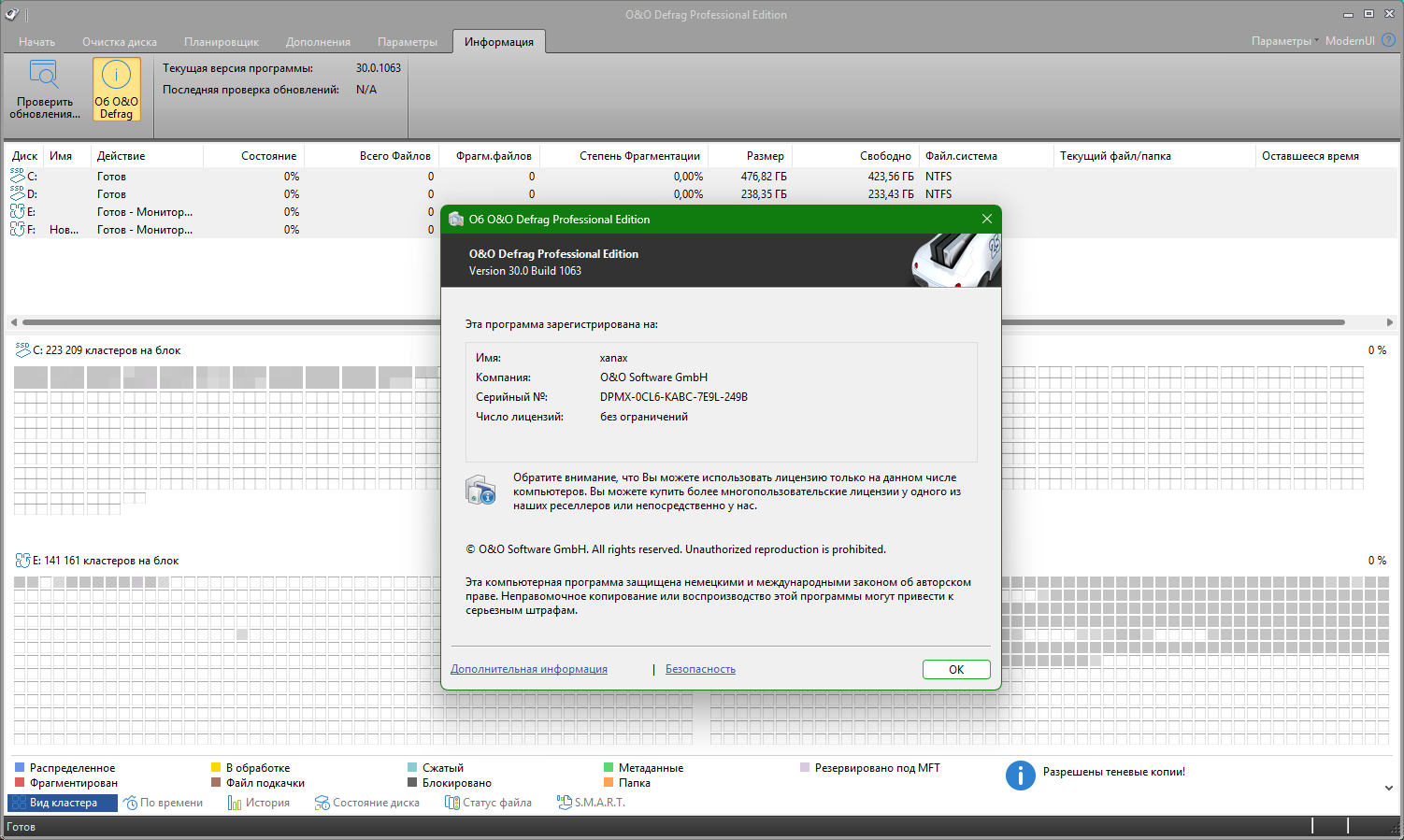The image size is (1404, 840).
Task: Click the blue info icon beside Разрешены теневые копии
Action: (1021, 775)
